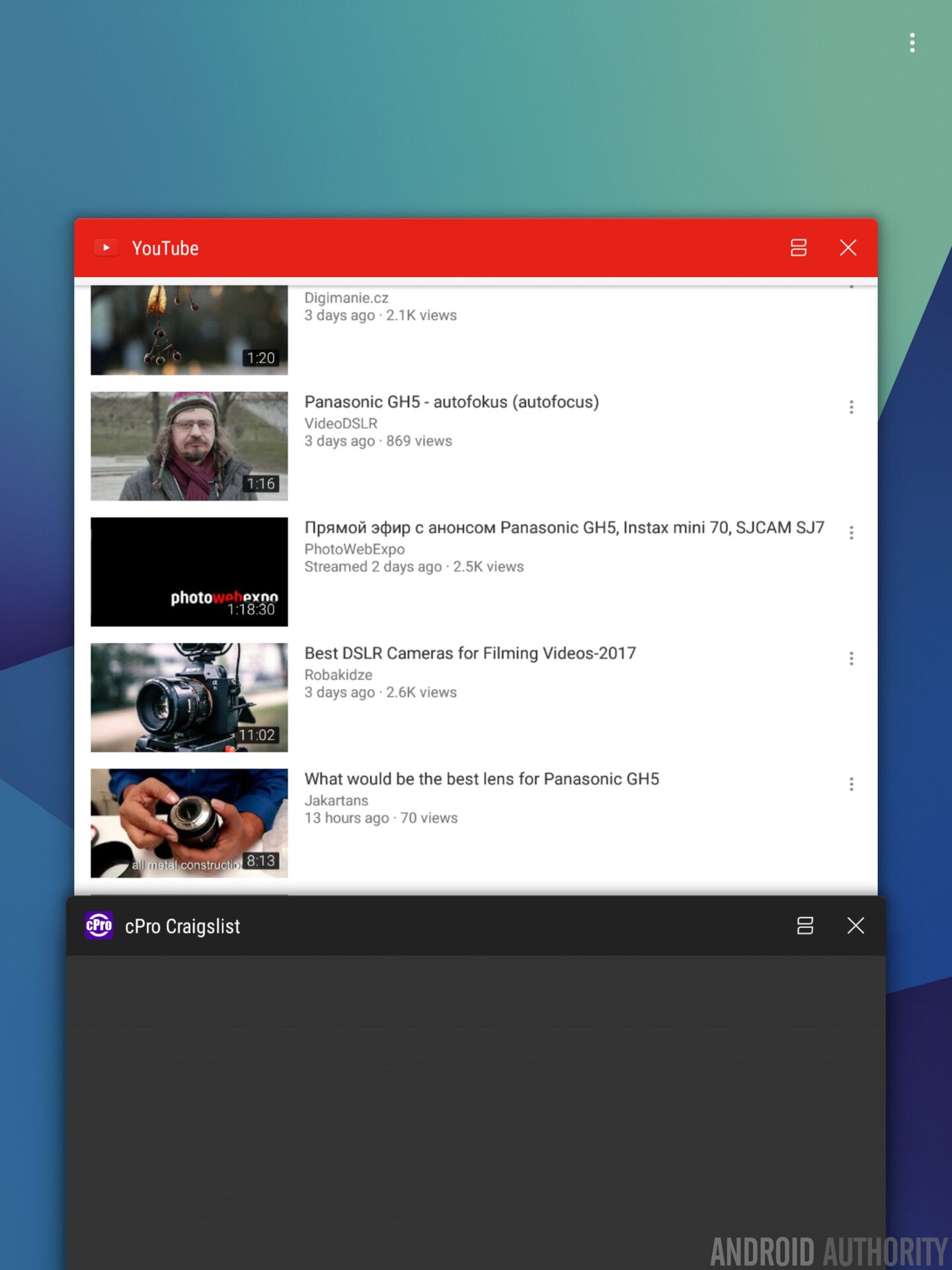Open options for Best DSLR Cameras video
The width and height of the screenshot is (952, 1270).
(851, 659)
